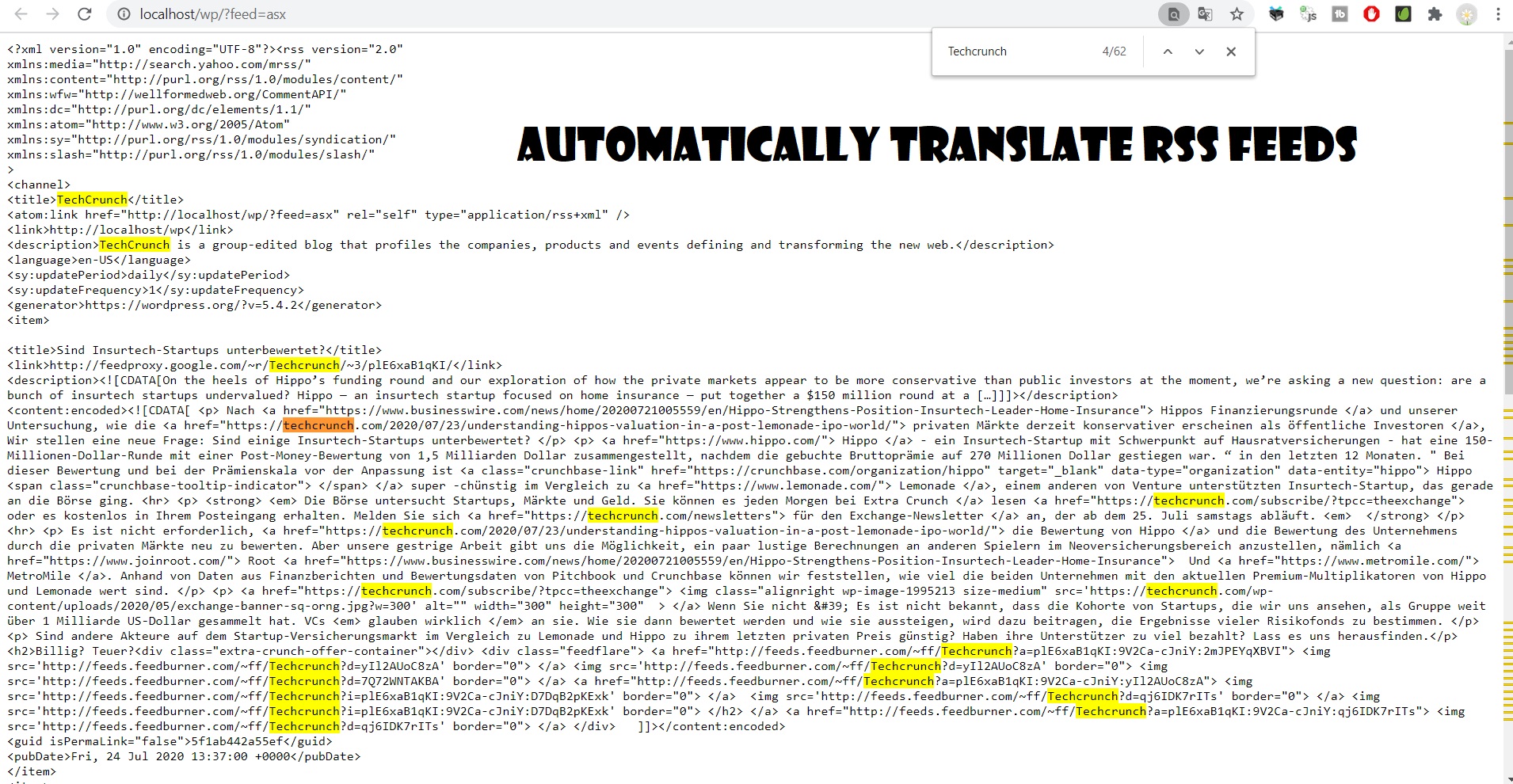
Task: Click the opening <channel> tag
Action: [x=39, y=185]
